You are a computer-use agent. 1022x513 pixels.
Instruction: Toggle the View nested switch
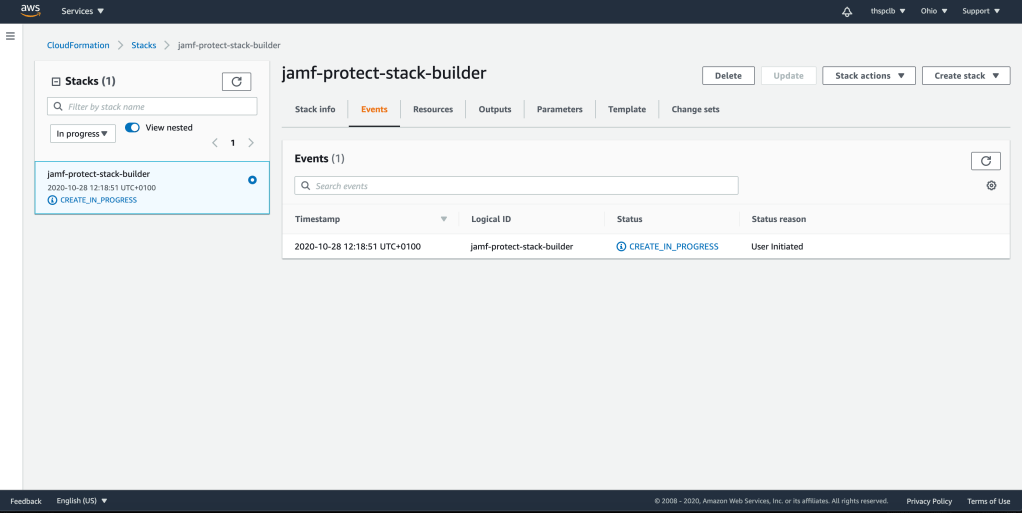132,128
